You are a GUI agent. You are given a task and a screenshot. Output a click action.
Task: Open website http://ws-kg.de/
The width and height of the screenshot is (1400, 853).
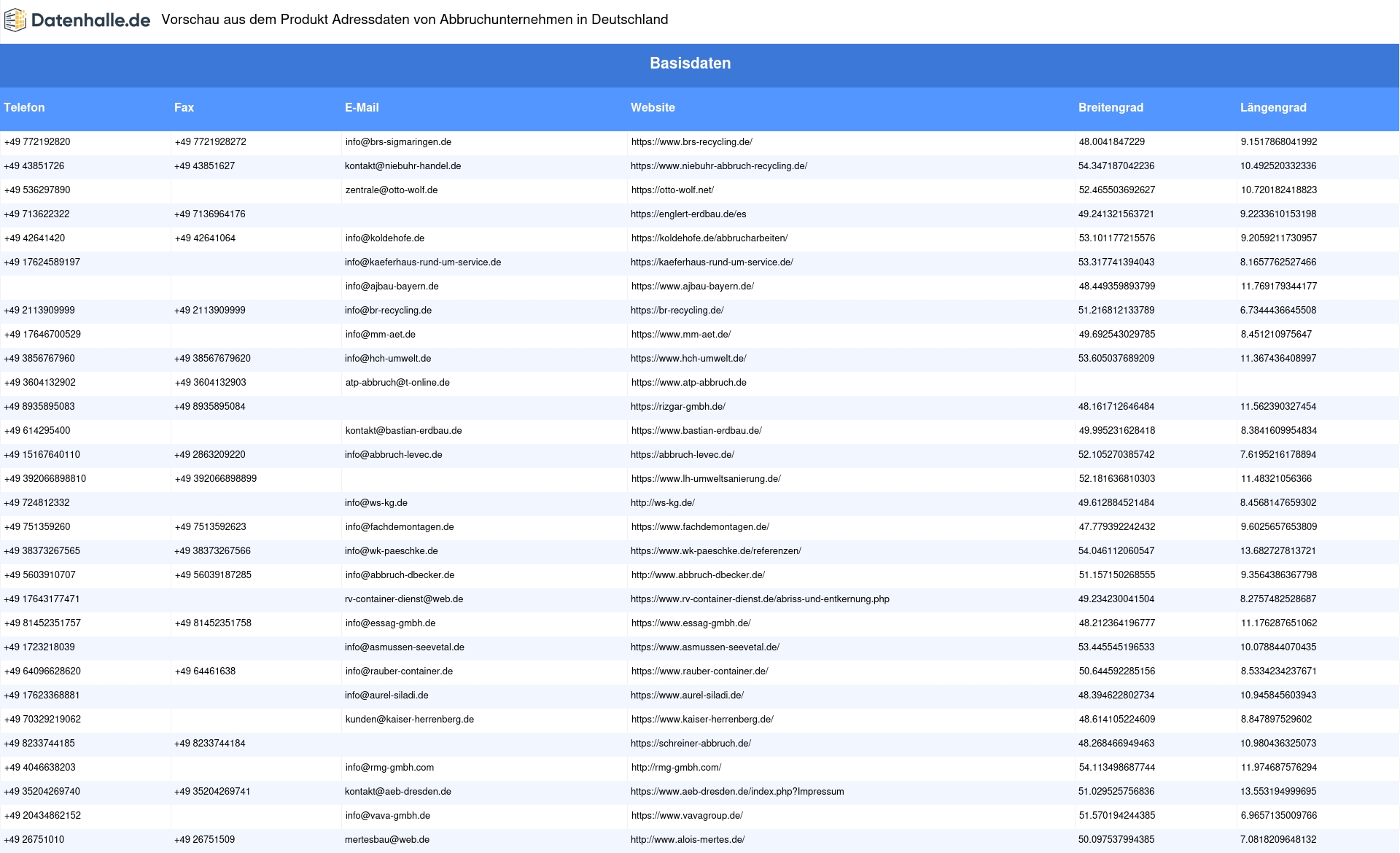point(663,503)
